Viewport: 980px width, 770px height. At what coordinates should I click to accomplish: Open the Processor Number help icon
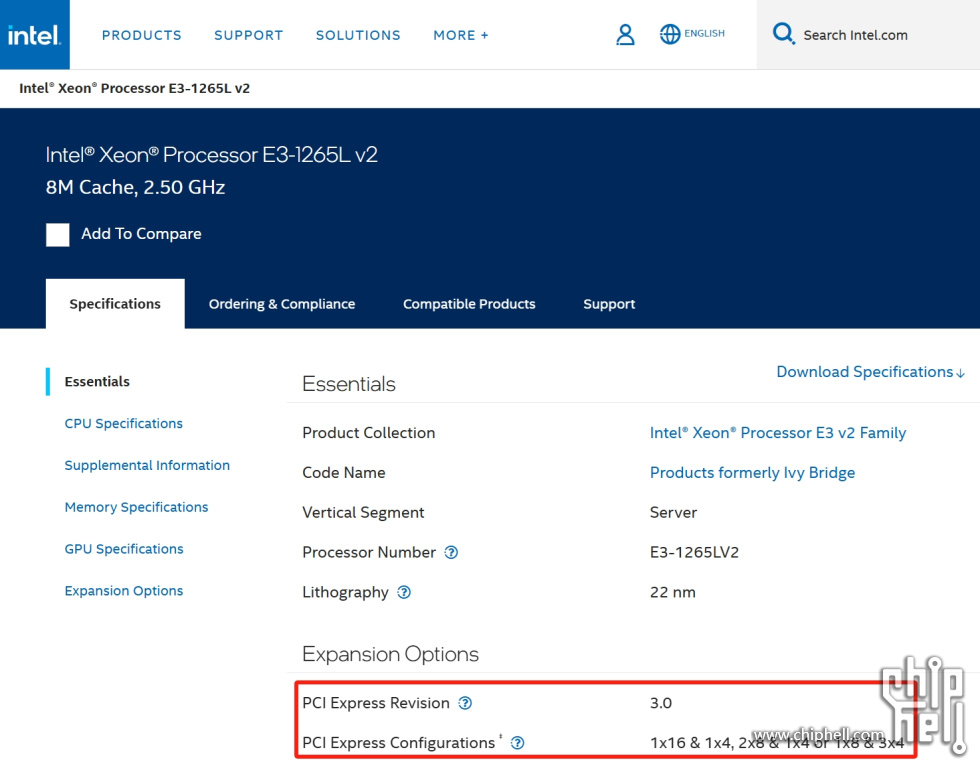tap(451, 552)
